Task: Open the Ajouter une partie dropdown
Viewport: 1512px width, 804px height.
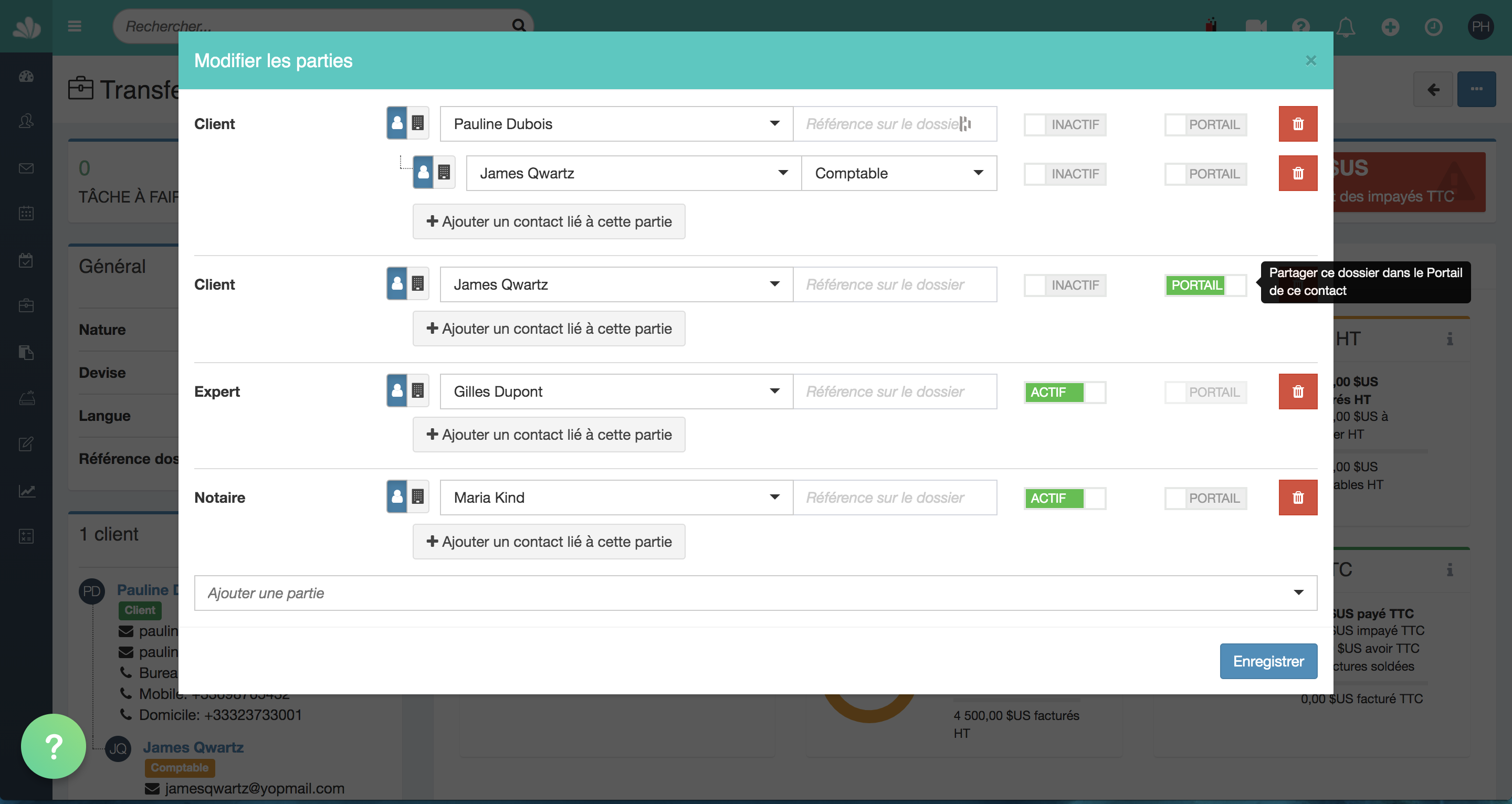Action: (x=755, y=593)
